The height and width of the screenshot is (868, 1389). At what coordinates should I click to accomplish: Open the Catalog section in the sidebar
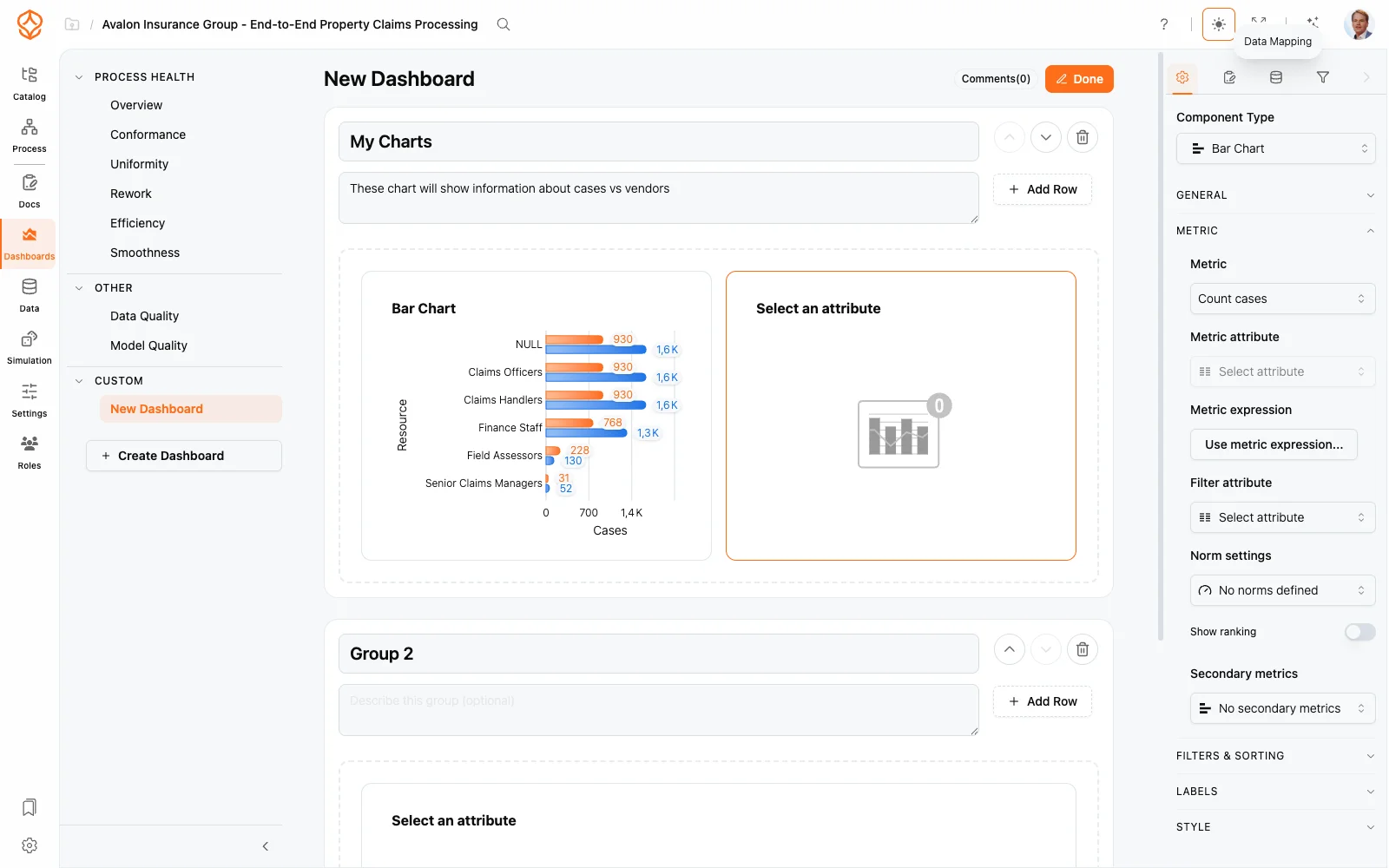click(x=30, y=83)
